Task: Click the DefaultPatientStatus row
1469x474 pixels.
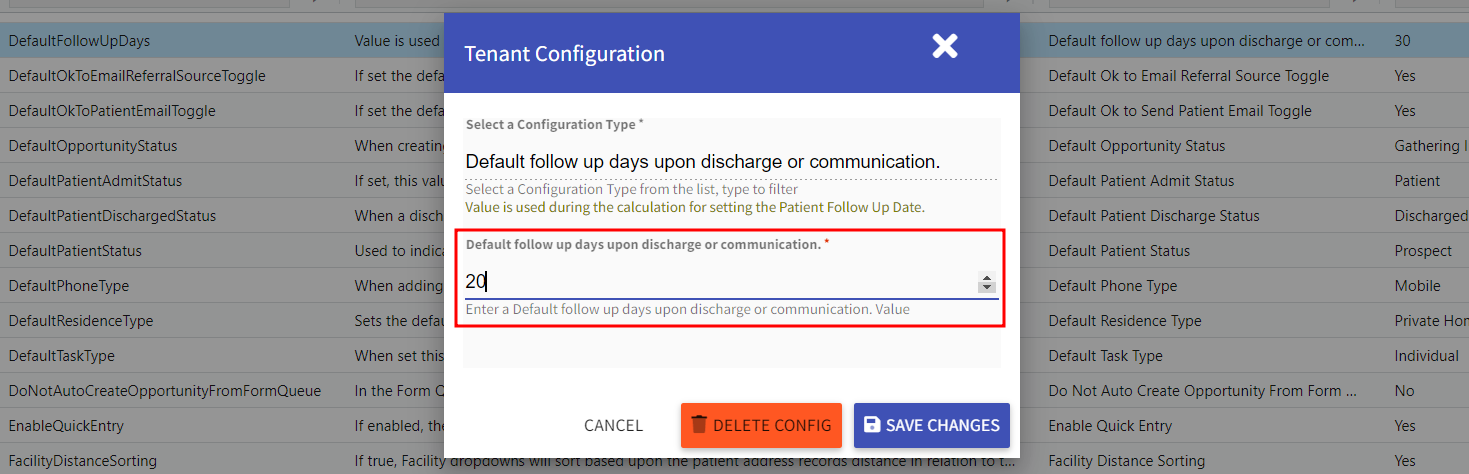Action: point(75,251)
